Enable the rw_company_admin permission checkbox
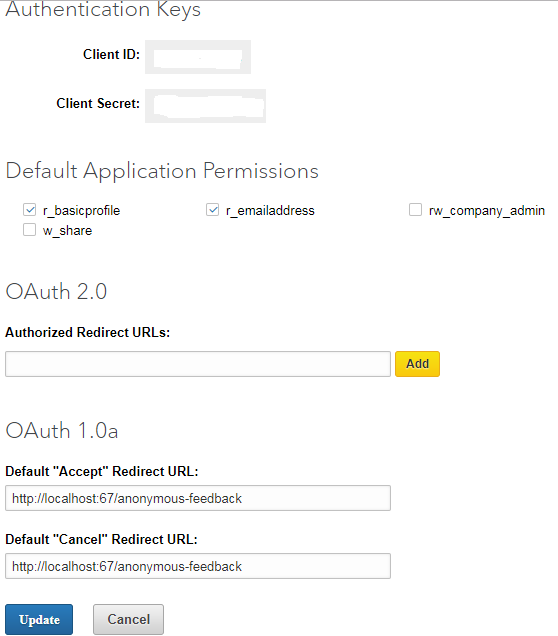558x636 pixels. (x=415, y=210)
